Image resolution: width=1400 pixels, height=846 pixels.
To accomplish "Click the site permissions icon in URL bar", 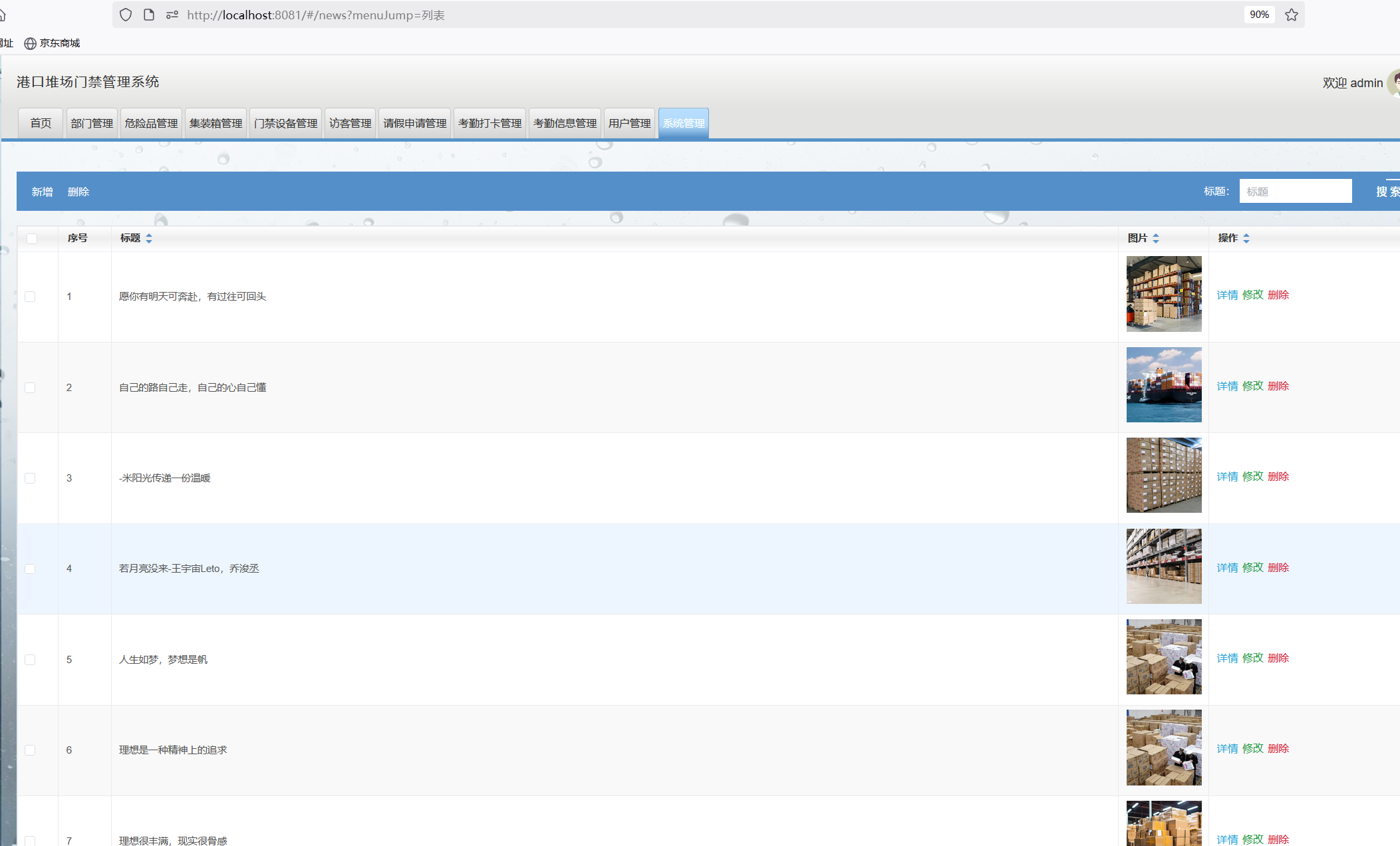I will (172, 15).
